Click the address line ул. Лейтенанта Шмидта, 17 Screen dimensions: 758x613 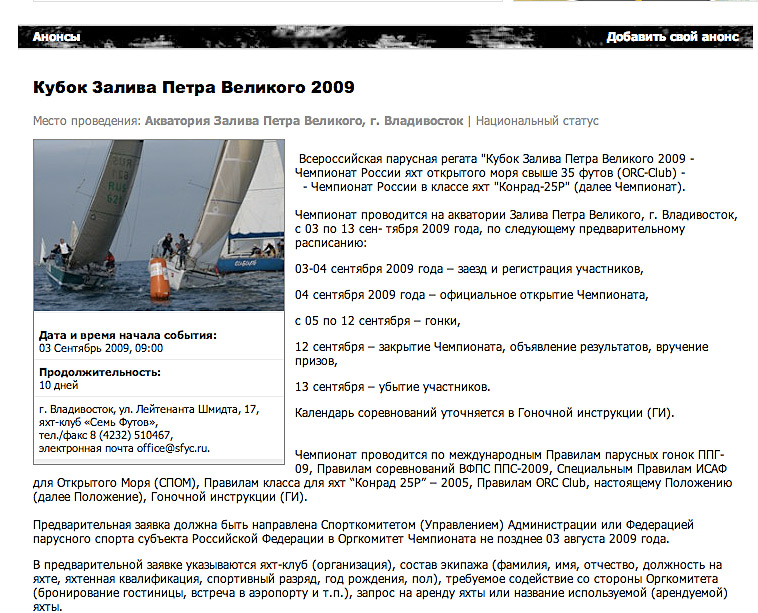tap(189, 409)
